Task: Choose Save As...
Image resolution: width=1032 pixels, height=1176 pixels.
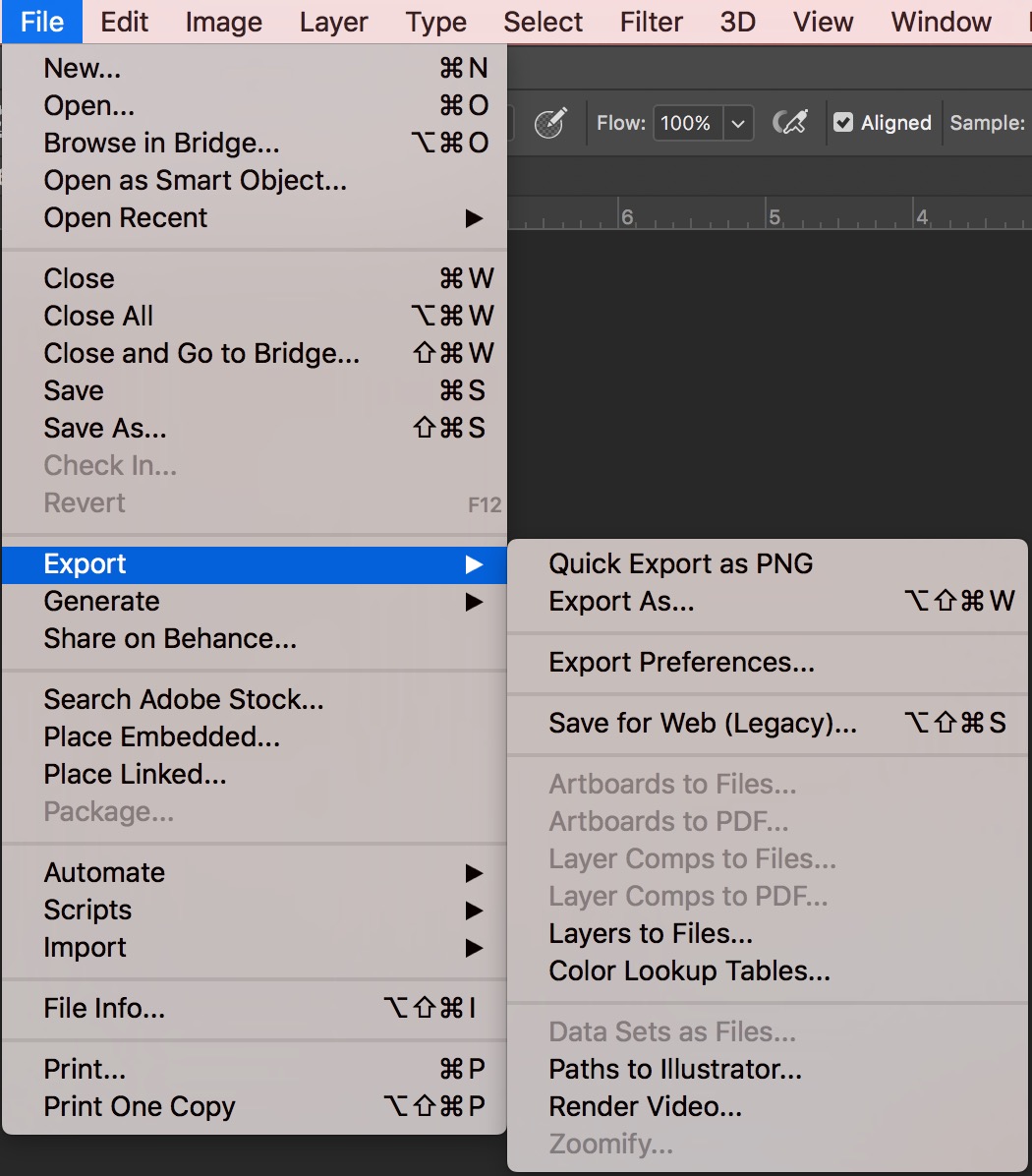Action: 255,429
